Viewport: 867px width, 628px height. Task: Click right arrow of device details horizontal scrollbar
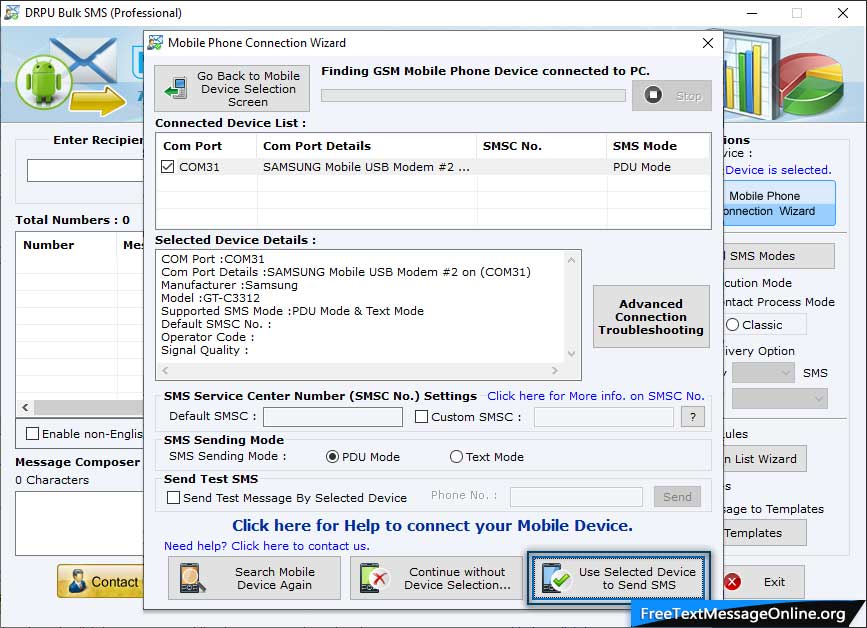555,370
